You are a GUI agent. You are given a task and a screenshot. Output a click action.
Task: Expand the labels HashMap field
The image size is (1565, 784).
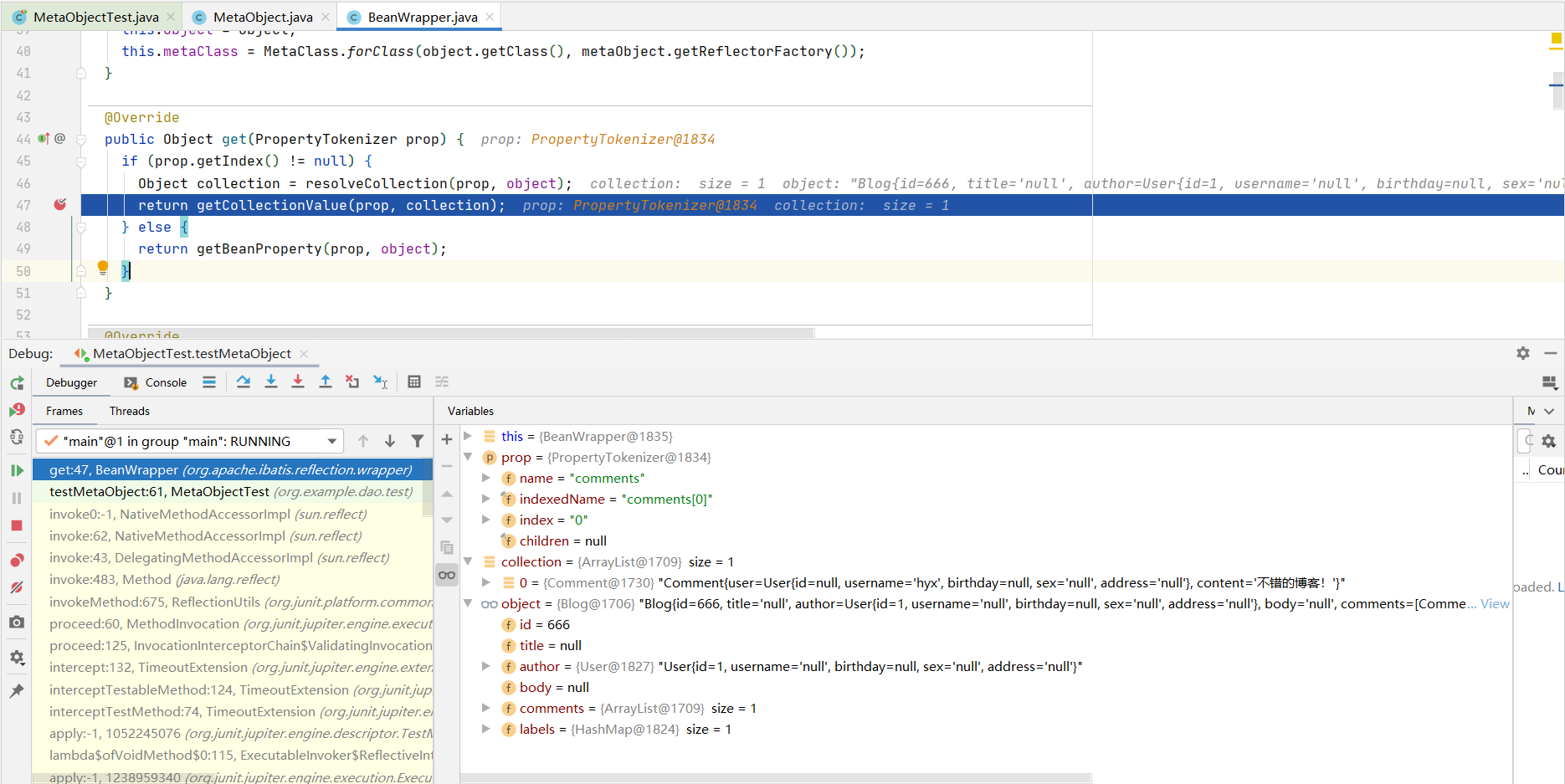pos(486,729)
